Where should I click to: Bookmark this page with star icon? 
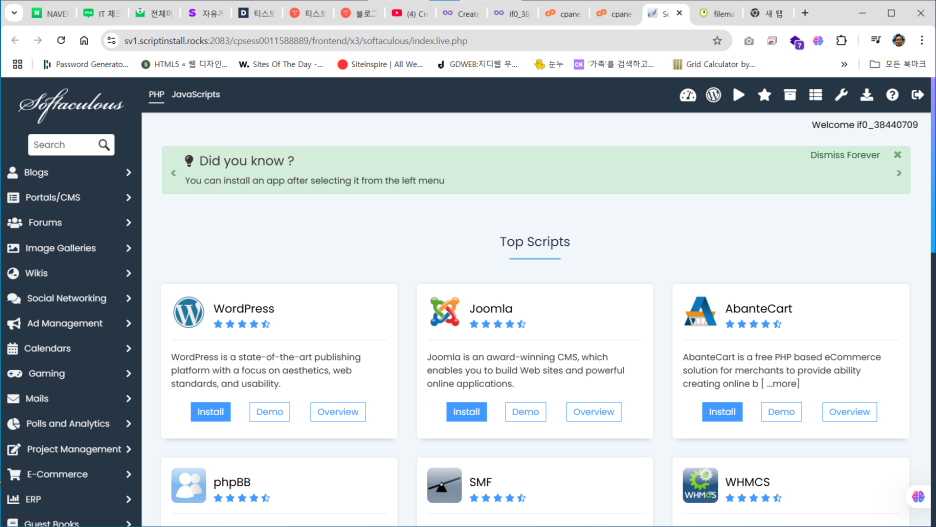coord(717,41)
